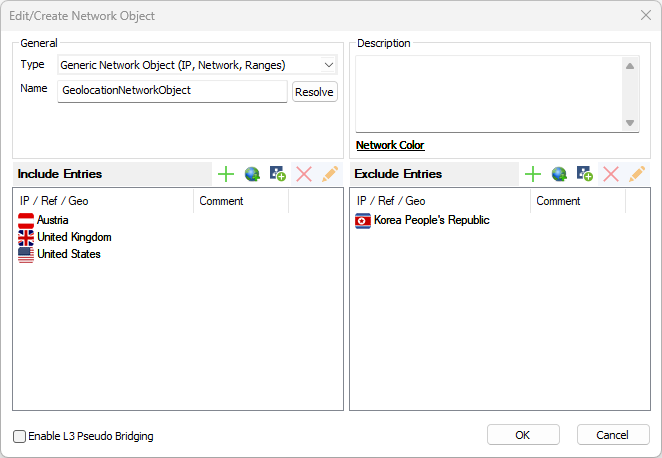This screenshot has height=458, width=662.
Task: Add reference object to Exclude Entries
Action: click(x=585, y=174)
